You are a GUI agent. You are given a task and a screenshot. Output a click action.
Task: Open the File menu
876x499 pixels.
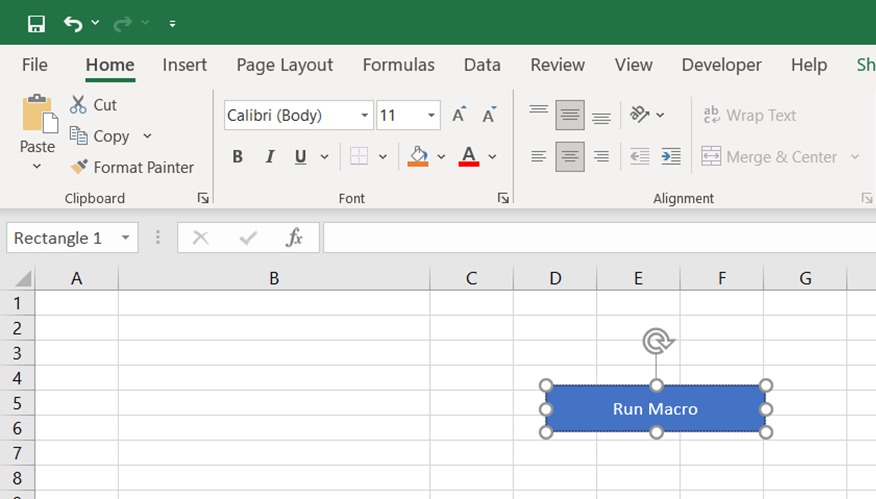35,65
